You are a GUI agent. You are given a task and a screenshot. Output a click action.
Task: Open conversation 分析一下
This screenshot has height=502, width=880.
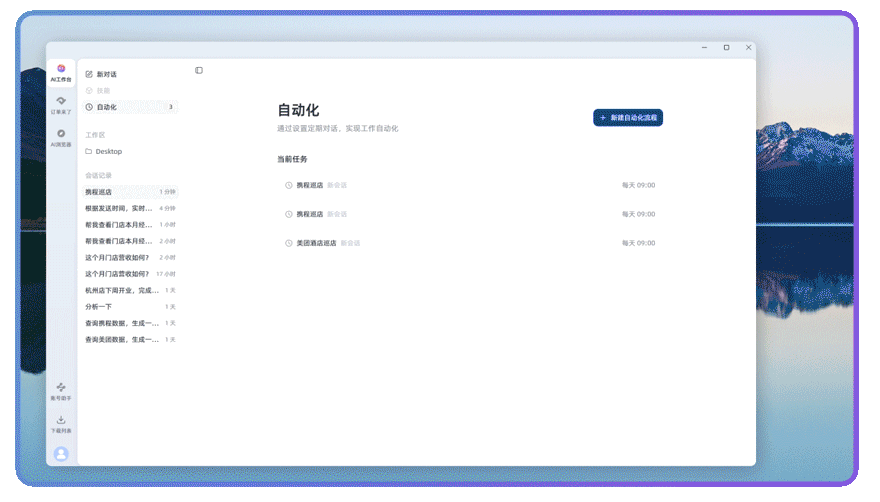pyautogui.click(x=130, y=307)
